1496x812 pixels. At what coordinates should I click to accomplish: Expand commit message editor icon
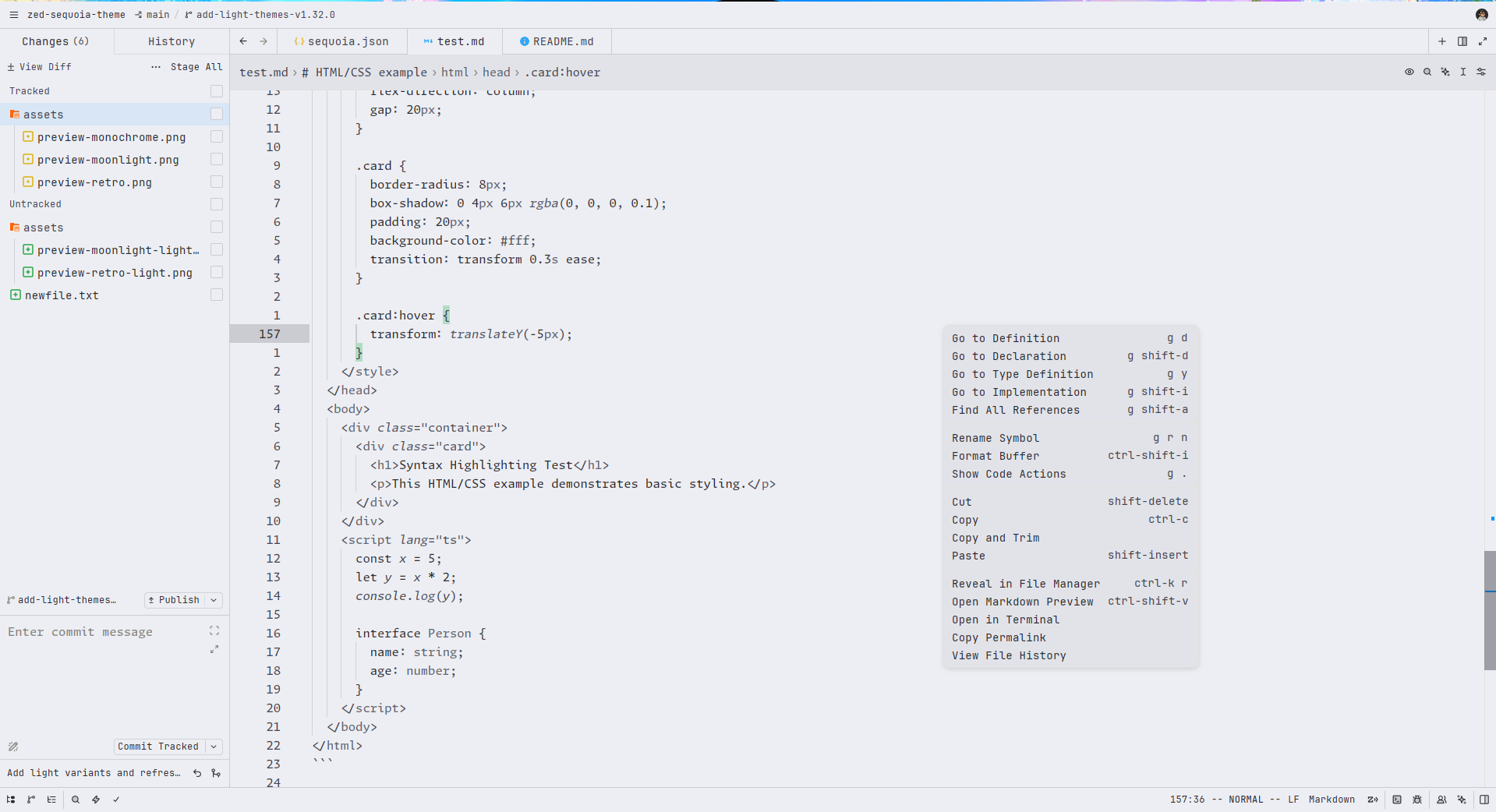click(x=214, y=650)
